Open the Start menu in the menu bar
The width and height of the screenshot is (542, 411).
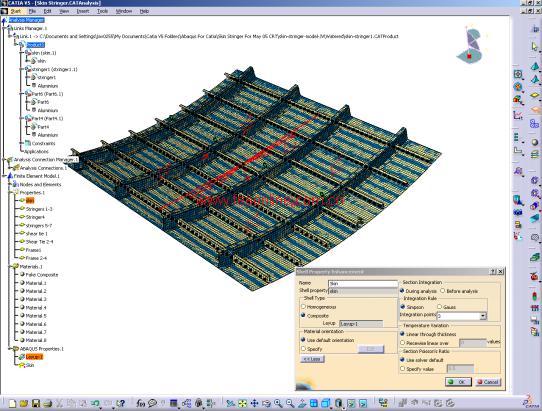click(16, 11)
